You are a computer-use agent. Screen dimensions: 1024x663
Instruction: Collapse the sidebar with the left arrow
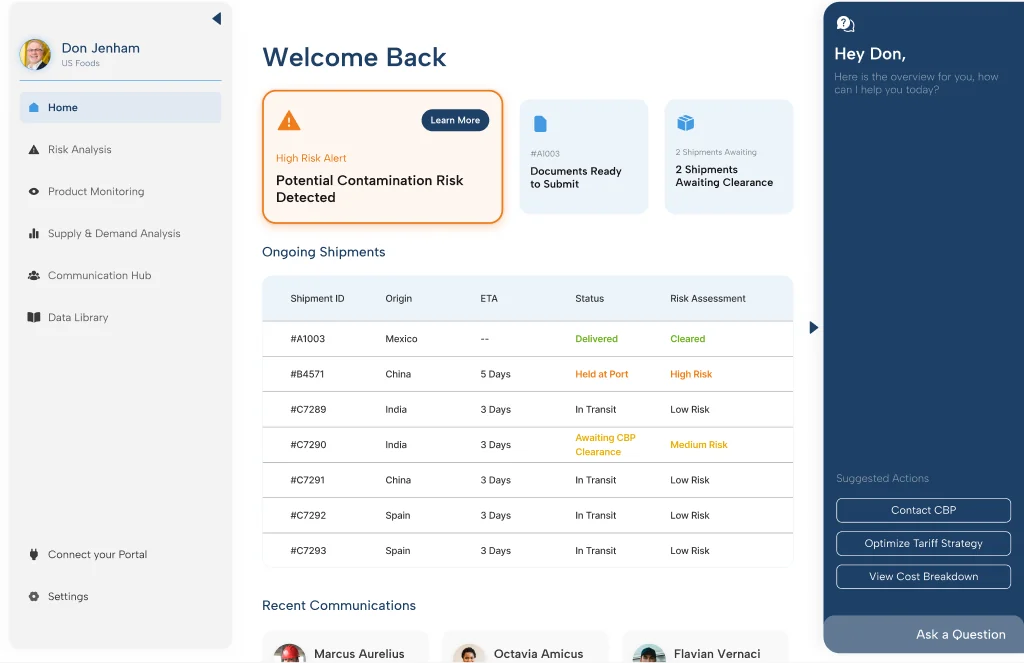(x=217, y=19)
